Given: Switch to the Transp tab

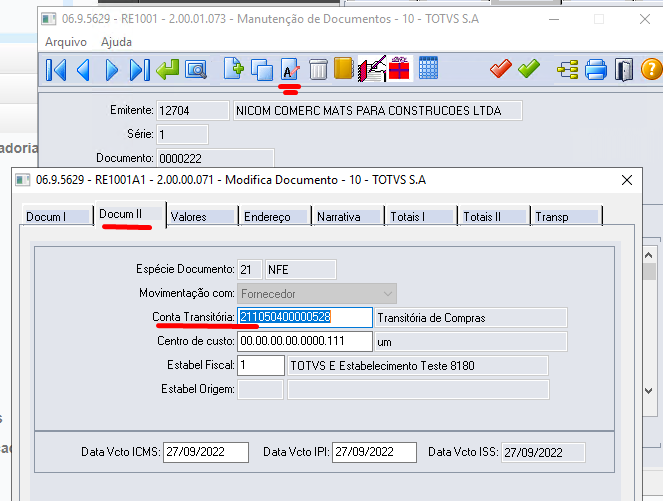Looking at the screenshot, I should pos(567,216).
